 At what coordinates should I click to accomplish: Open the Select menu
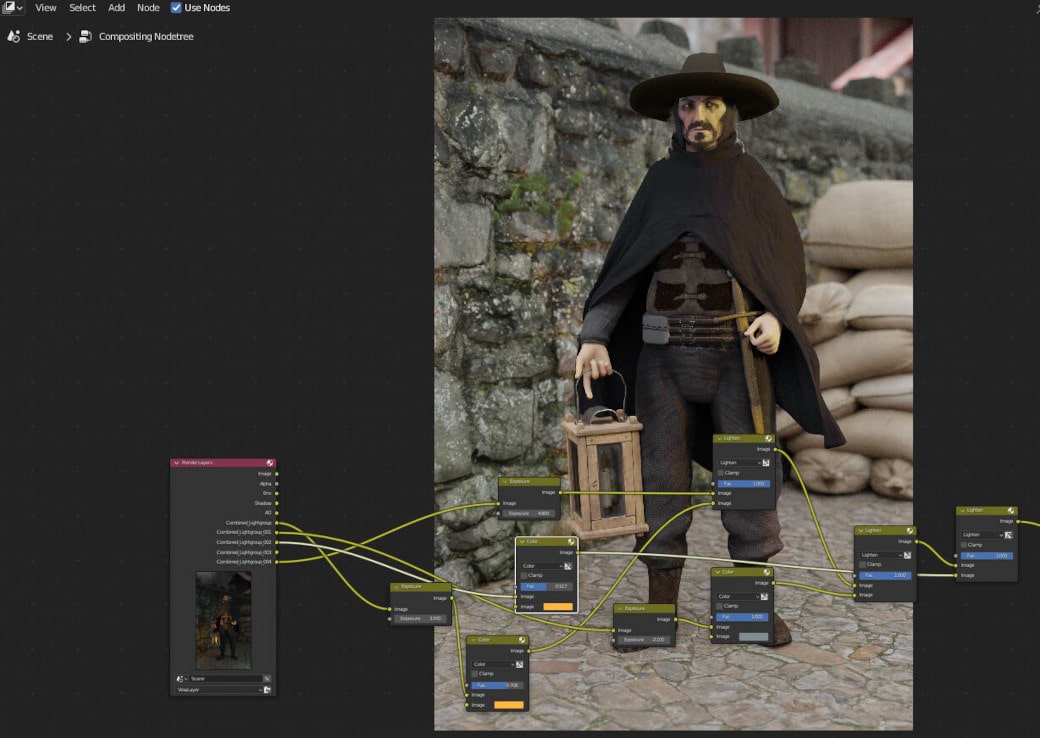pyautogui.click(x=81, y=8)
